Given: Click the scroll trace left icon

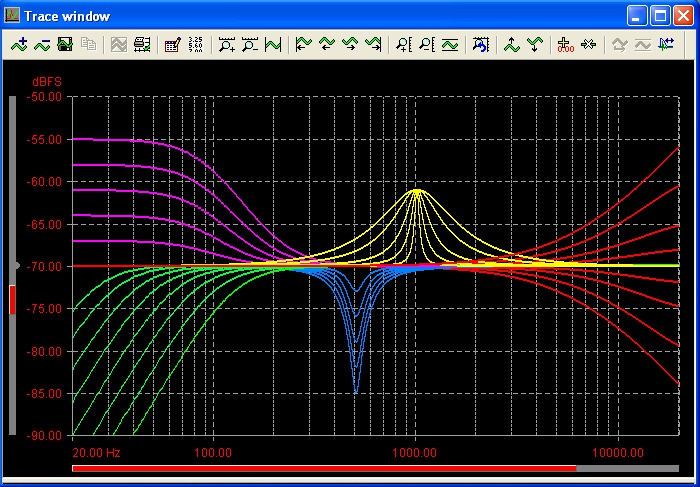Looking at the screenshot, I should click(327, 44).
